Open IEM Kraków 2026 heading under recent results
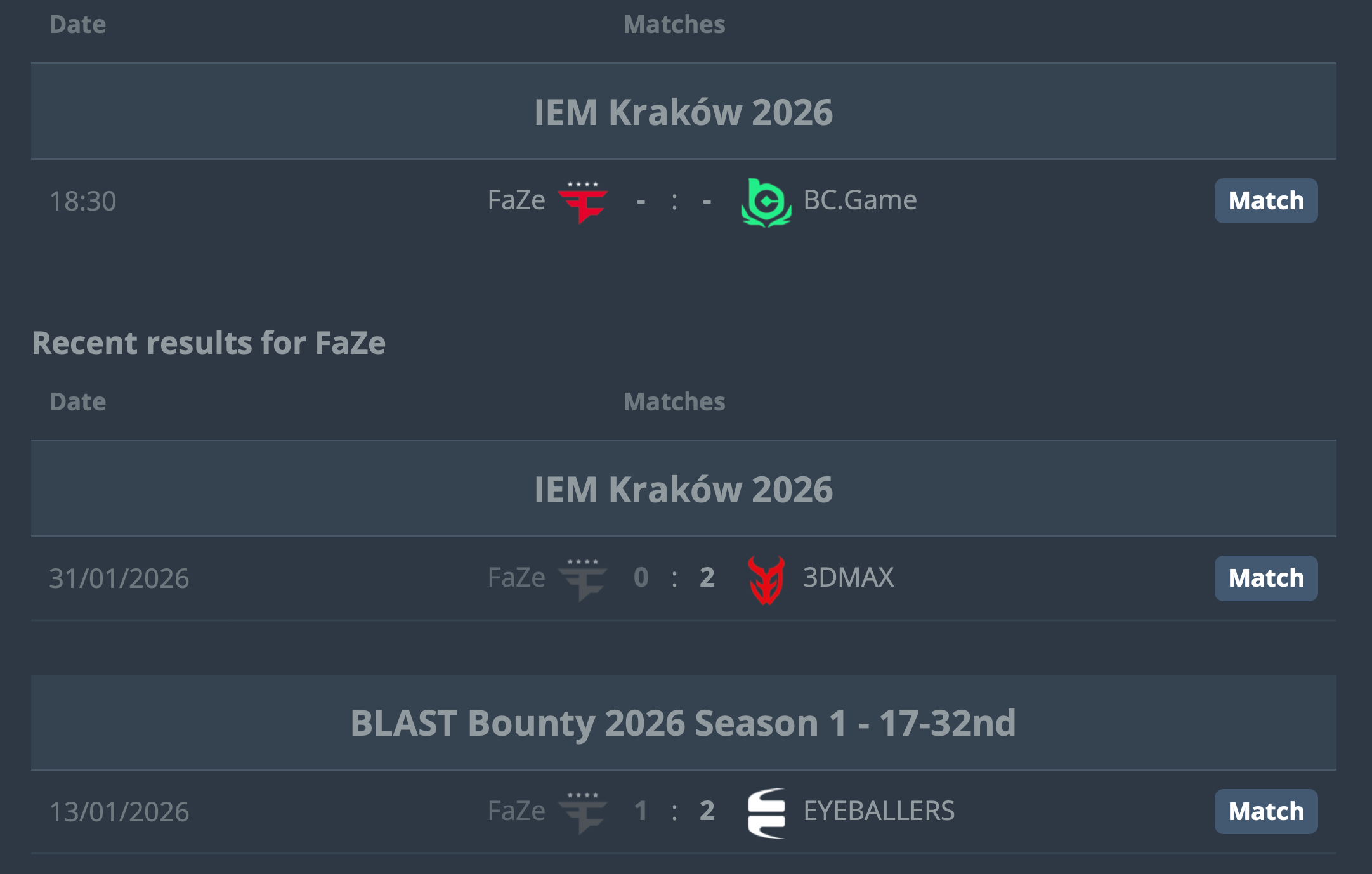The width and height of the screenshot is (1372, 874). point(683,490)
